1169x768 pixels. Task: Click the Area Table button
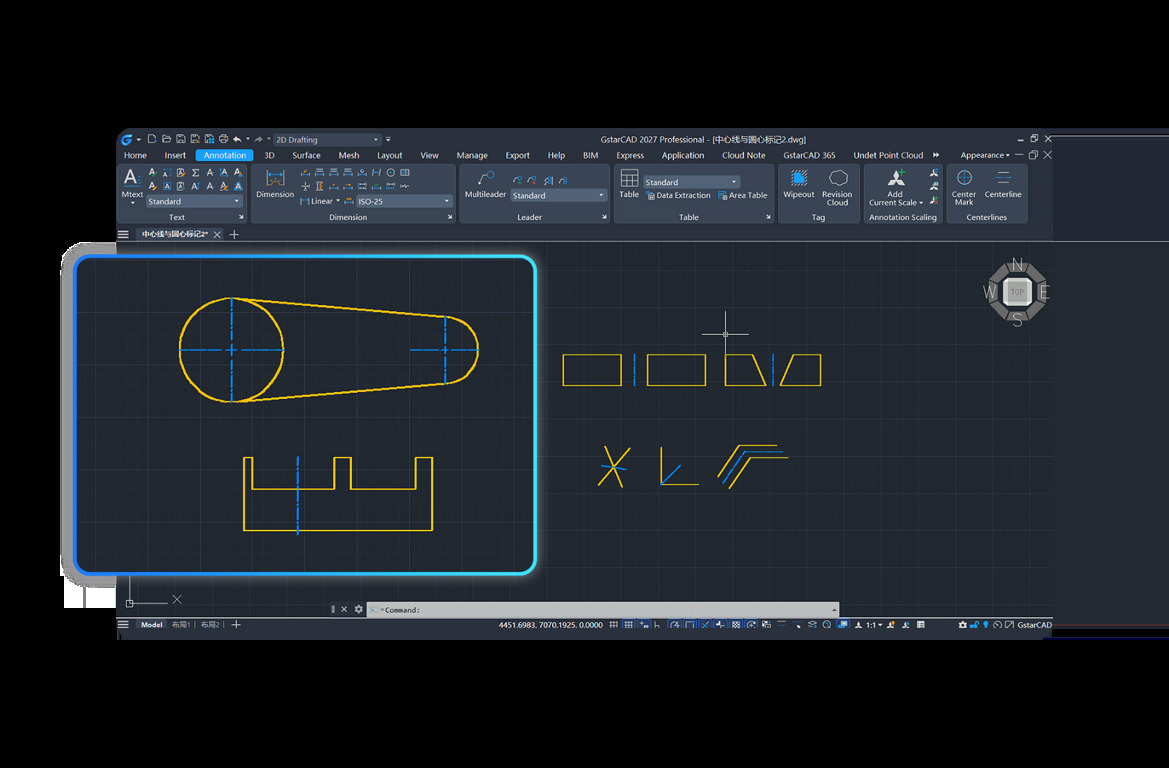[x=743, y=195]
